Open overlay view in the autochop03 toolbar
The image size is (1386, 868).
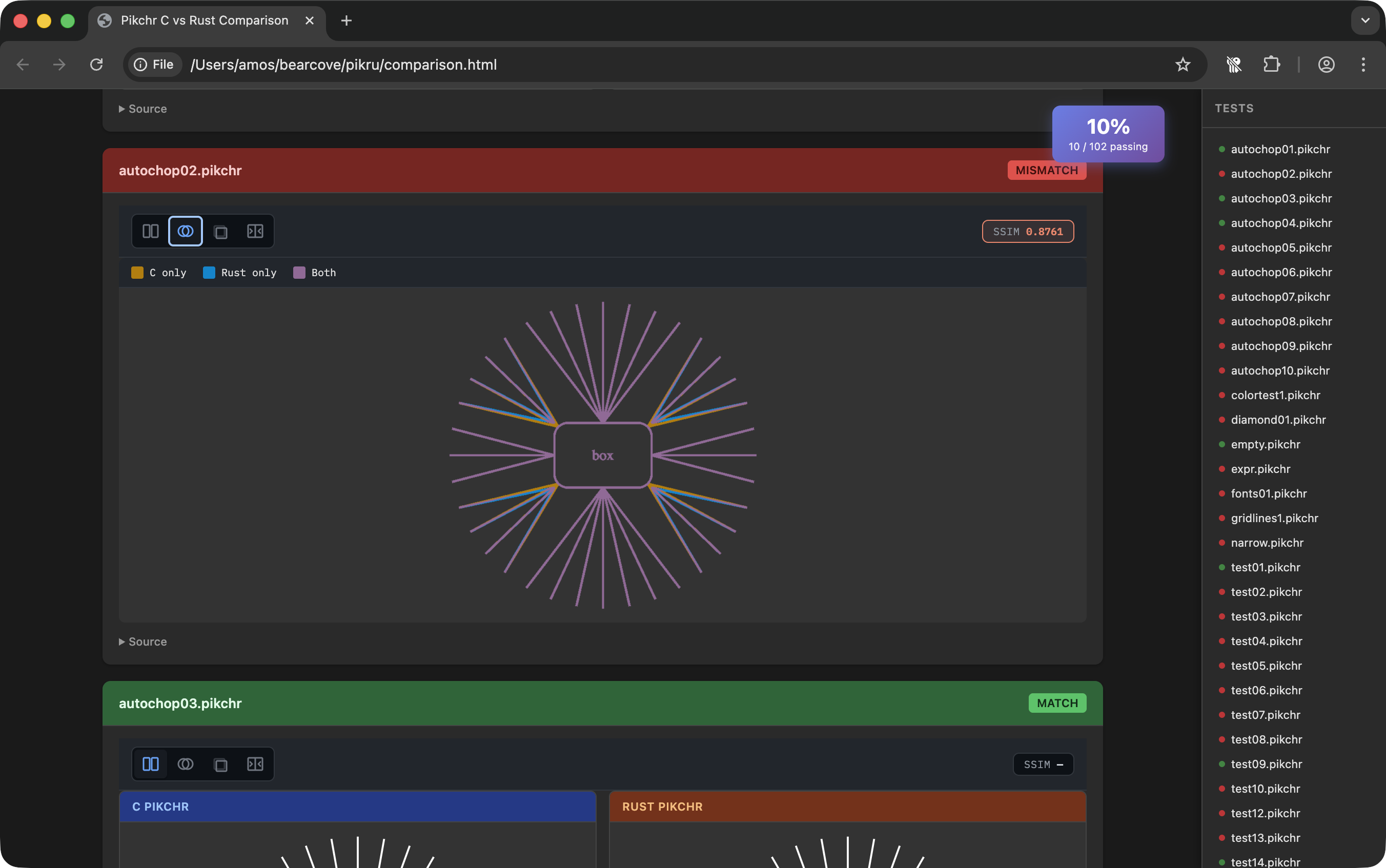pyautogui.click(x=185, y=763)
